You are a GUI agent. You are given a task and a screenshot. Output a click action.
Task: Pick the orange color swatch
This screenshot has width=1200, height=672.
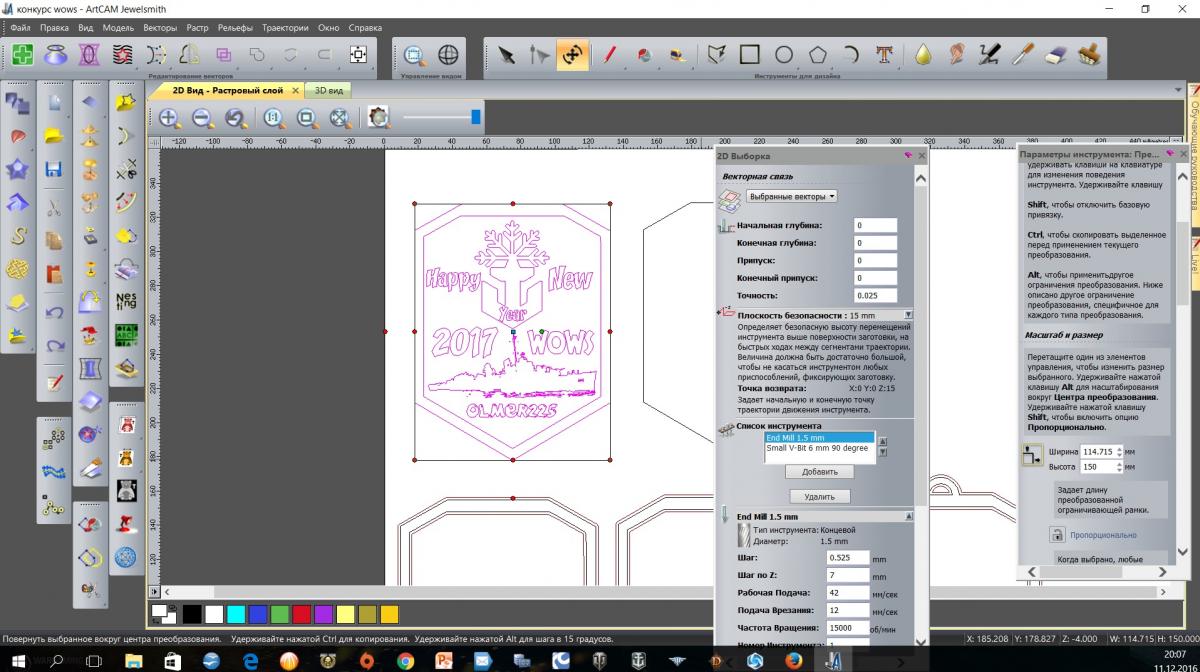click(x=389, y=613)
